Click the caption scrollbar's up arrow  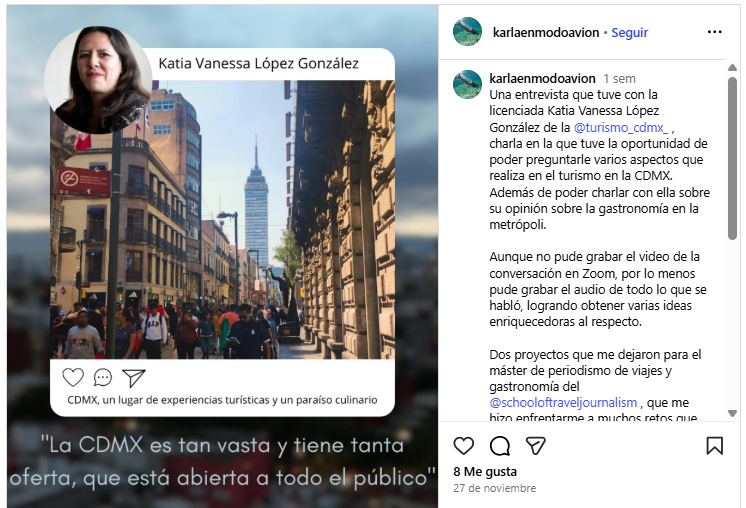point(732,68)
